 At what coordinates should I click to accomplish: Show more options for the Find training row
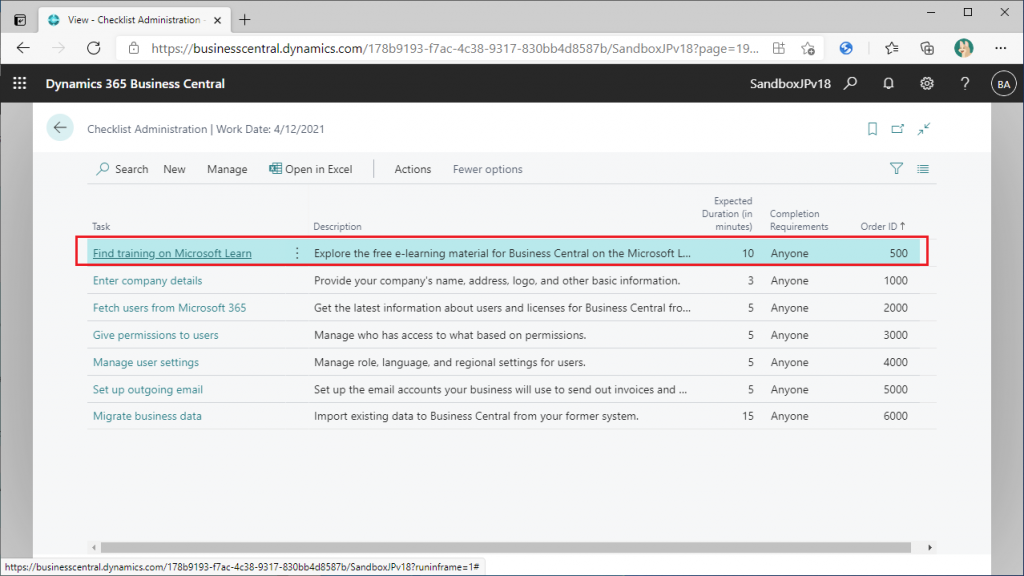pyautogui.click(x=297, y=253)
